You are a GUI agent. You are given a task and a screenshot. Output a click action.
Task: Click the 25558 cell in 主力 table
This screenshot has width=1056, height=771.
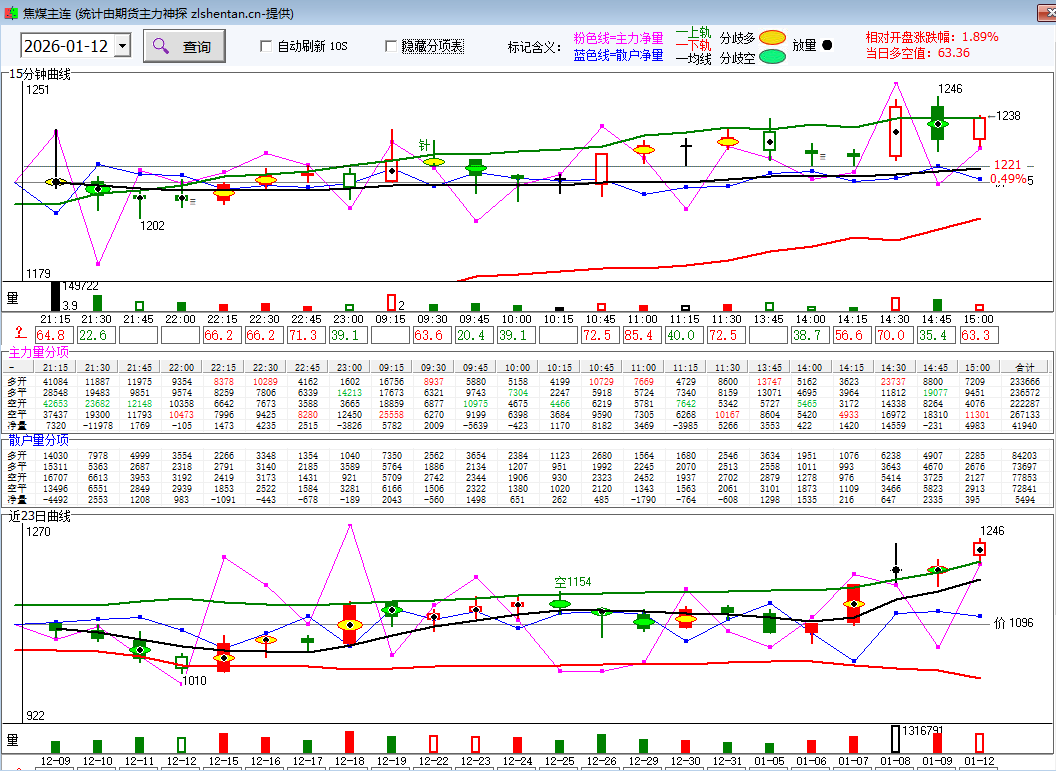(391, 415)
